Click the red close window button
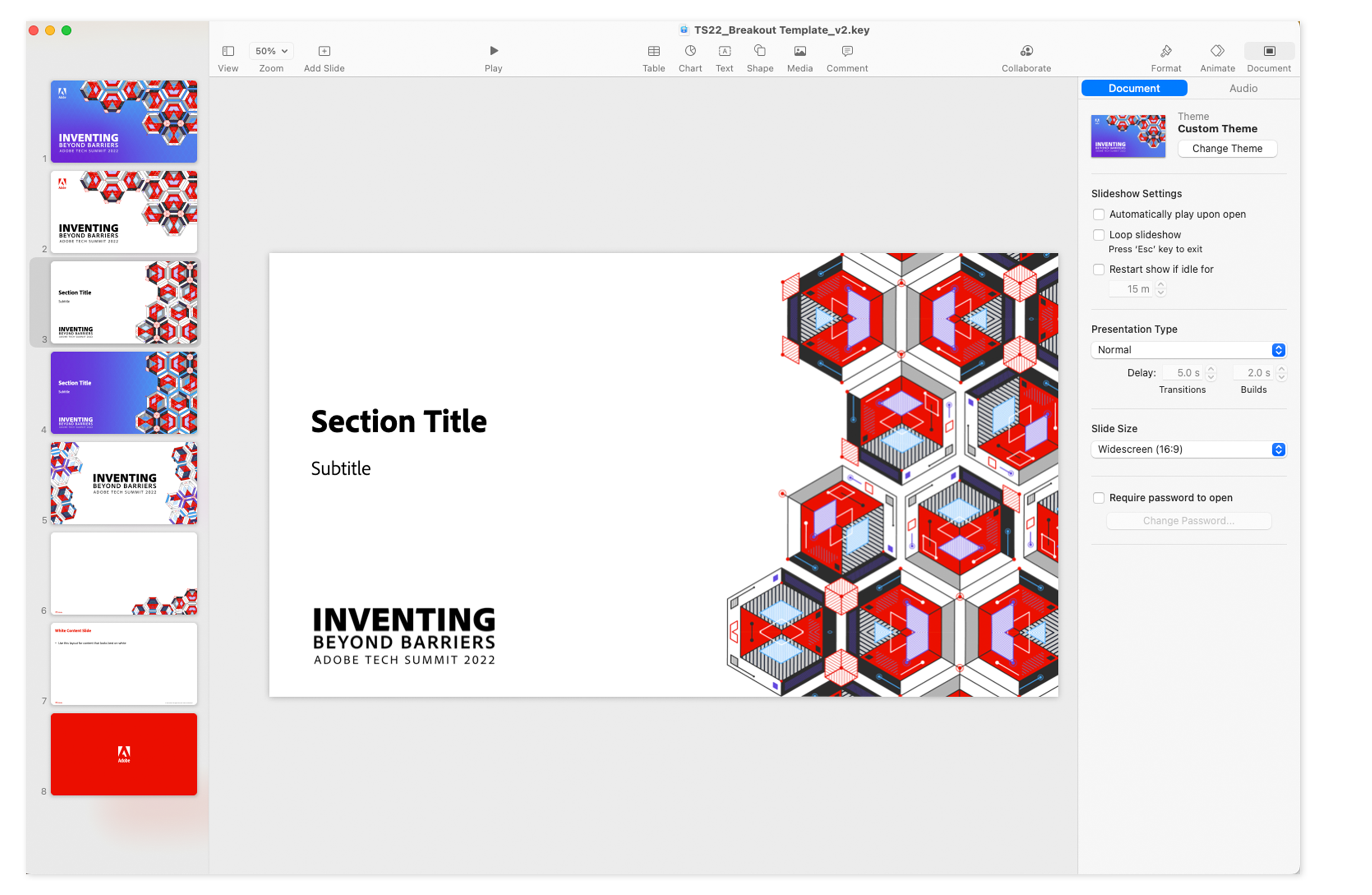This screenshot has height=895, width=1372. coord(34,30)
